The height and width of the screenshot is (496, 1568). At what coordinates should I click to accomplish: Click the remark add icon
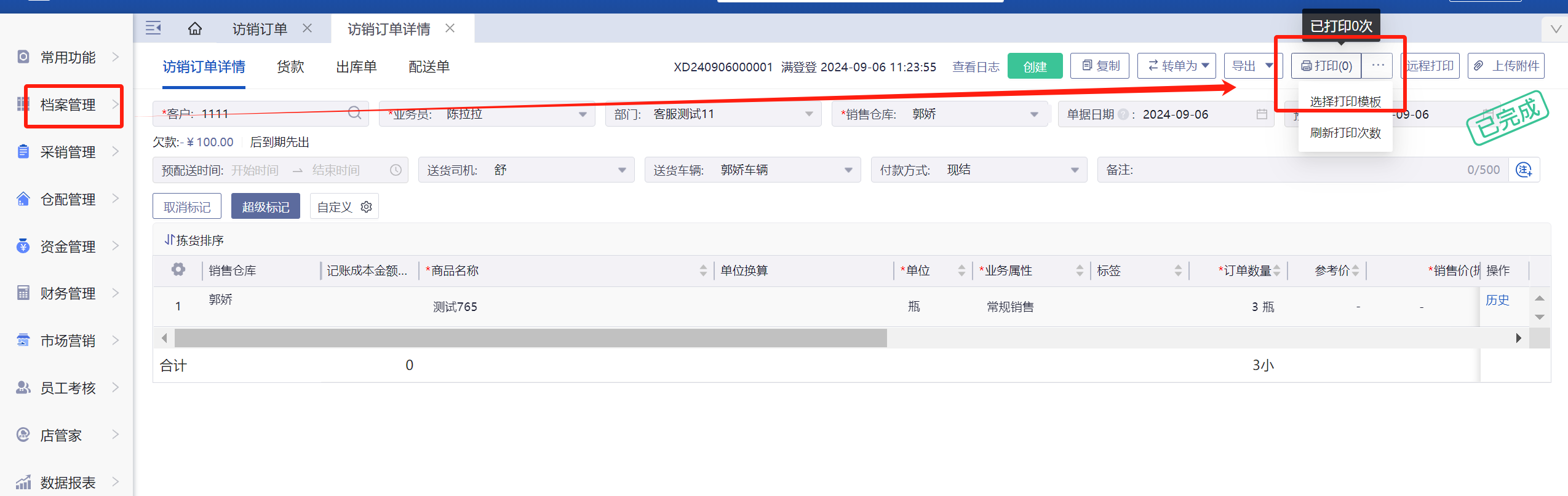click(1524, 170)
